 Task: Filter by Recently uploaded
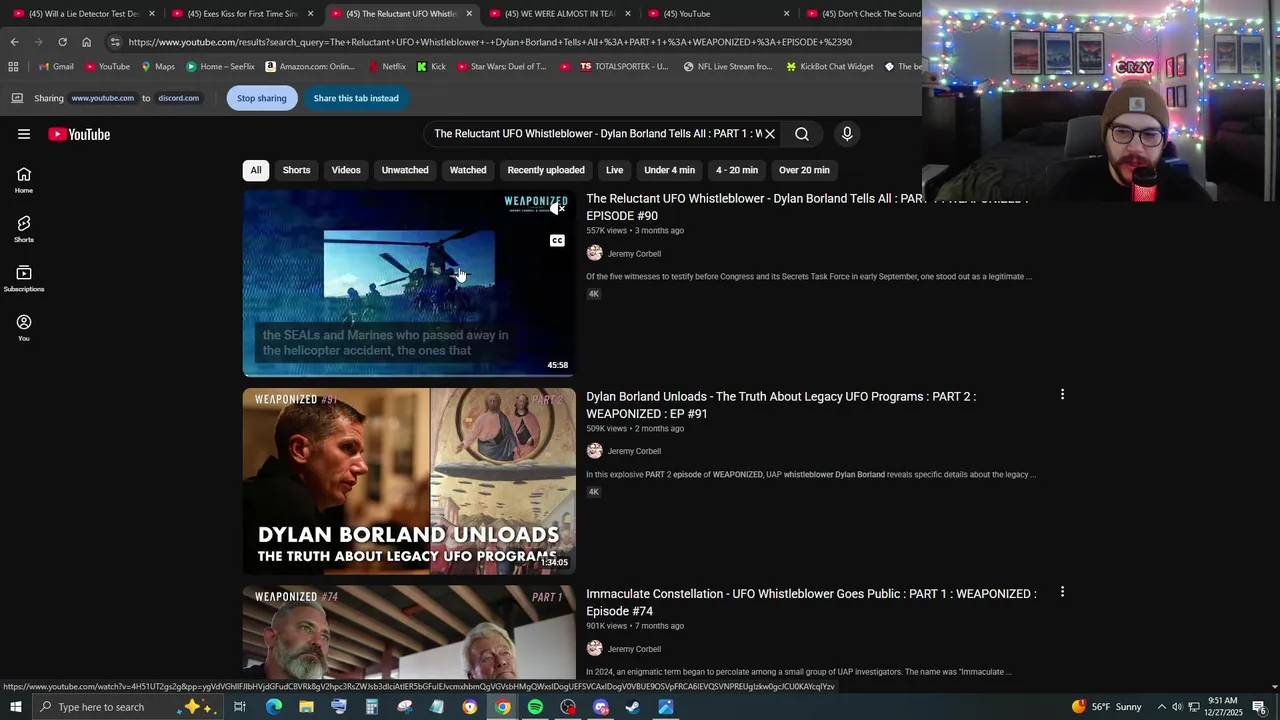[546, 170]
